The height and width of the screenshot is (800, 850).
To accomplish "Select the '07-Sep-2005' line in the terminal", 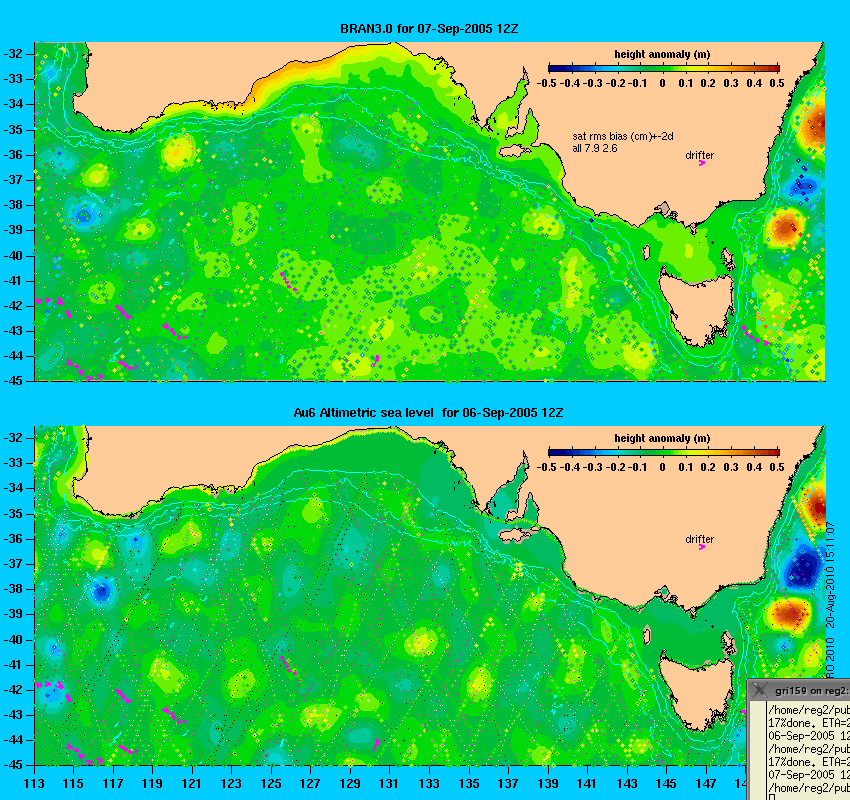I will click(x=809, y=775).
